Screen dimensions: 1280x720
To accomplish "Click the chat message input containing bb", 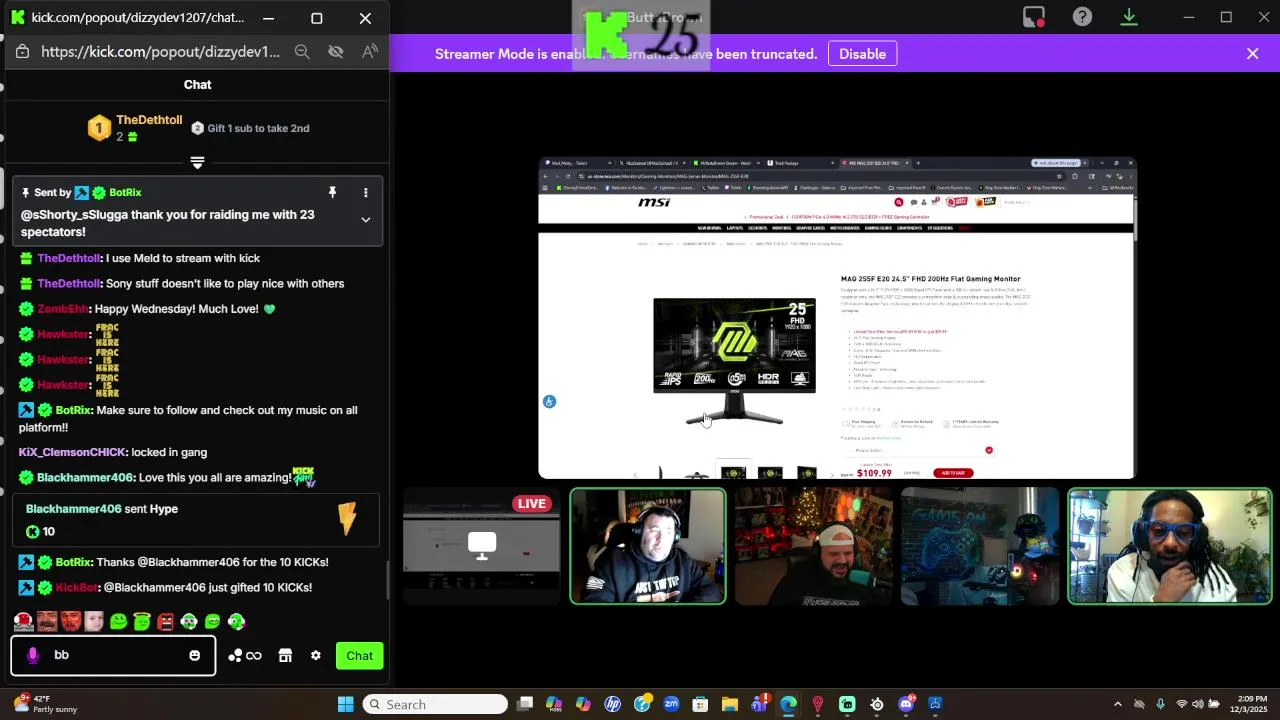I will [x=113, y=655].
